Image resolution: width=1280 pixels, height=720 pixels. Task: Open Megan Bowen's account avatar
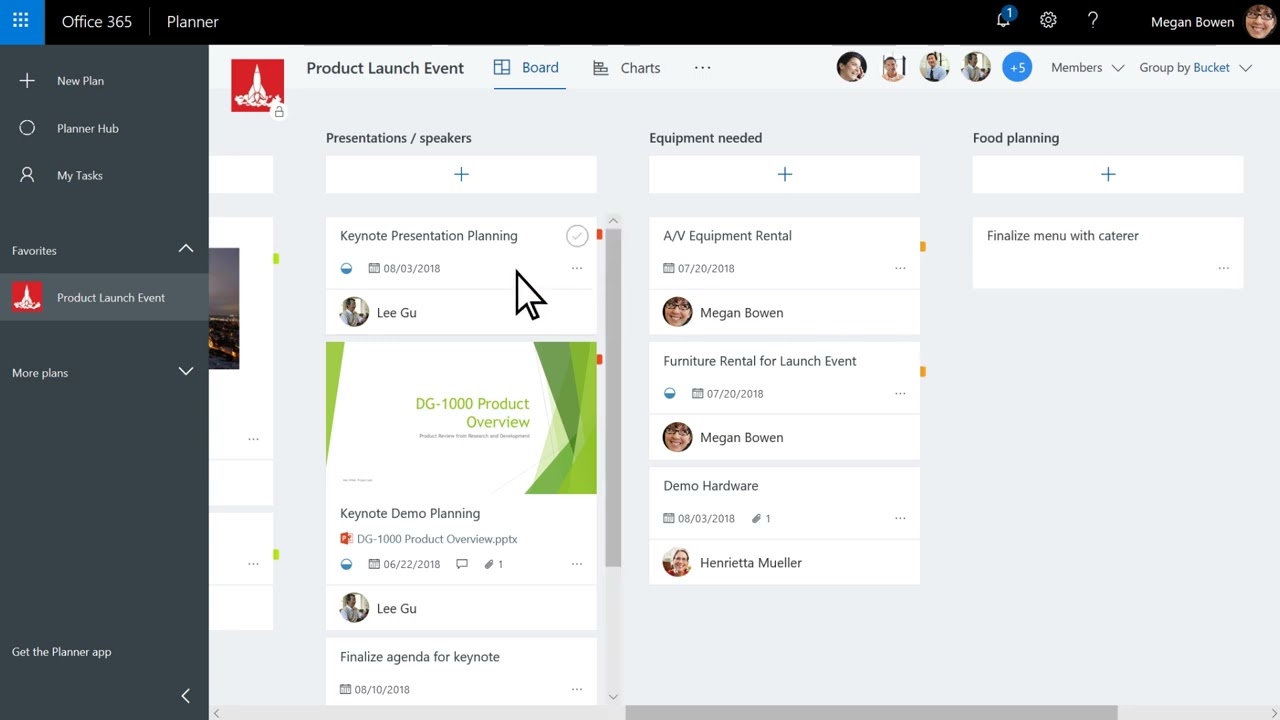1260,22
